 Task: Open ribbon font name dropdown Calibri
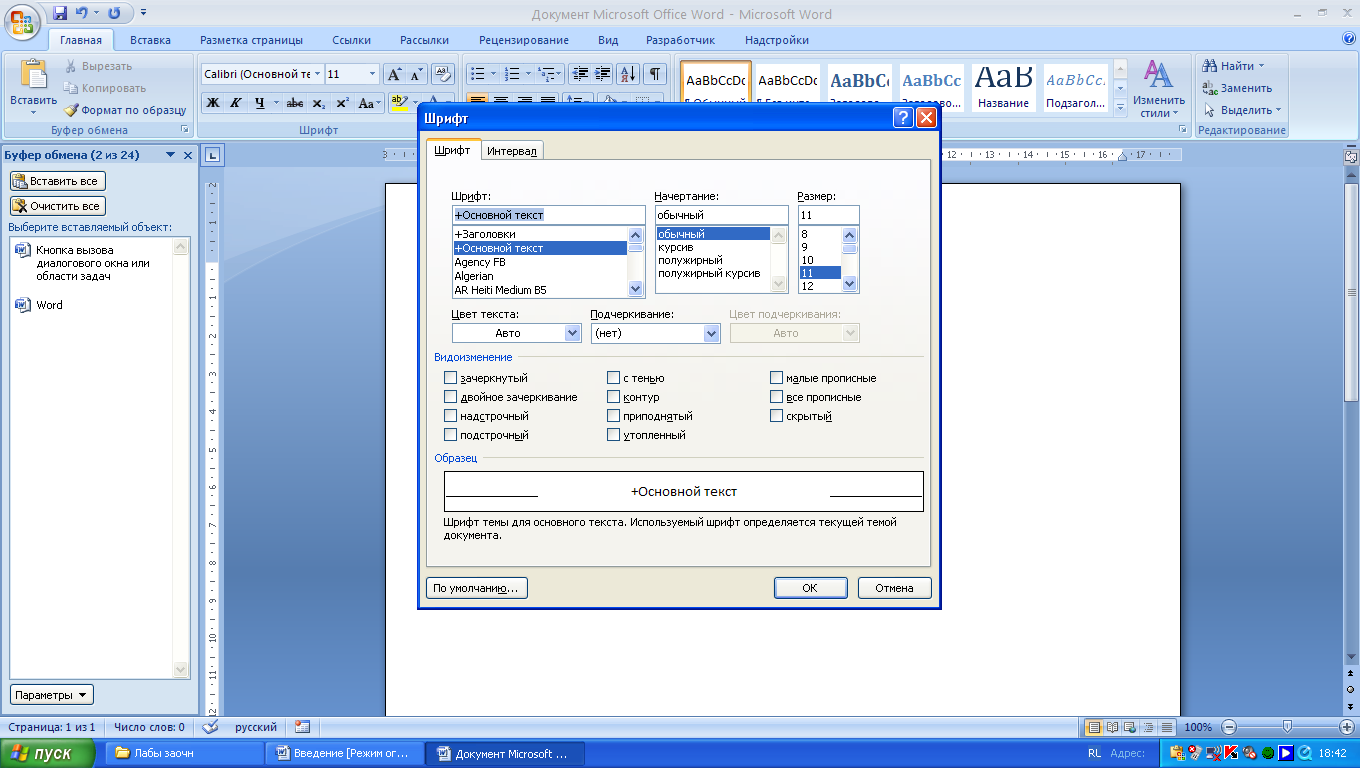[x=317, y=74]
